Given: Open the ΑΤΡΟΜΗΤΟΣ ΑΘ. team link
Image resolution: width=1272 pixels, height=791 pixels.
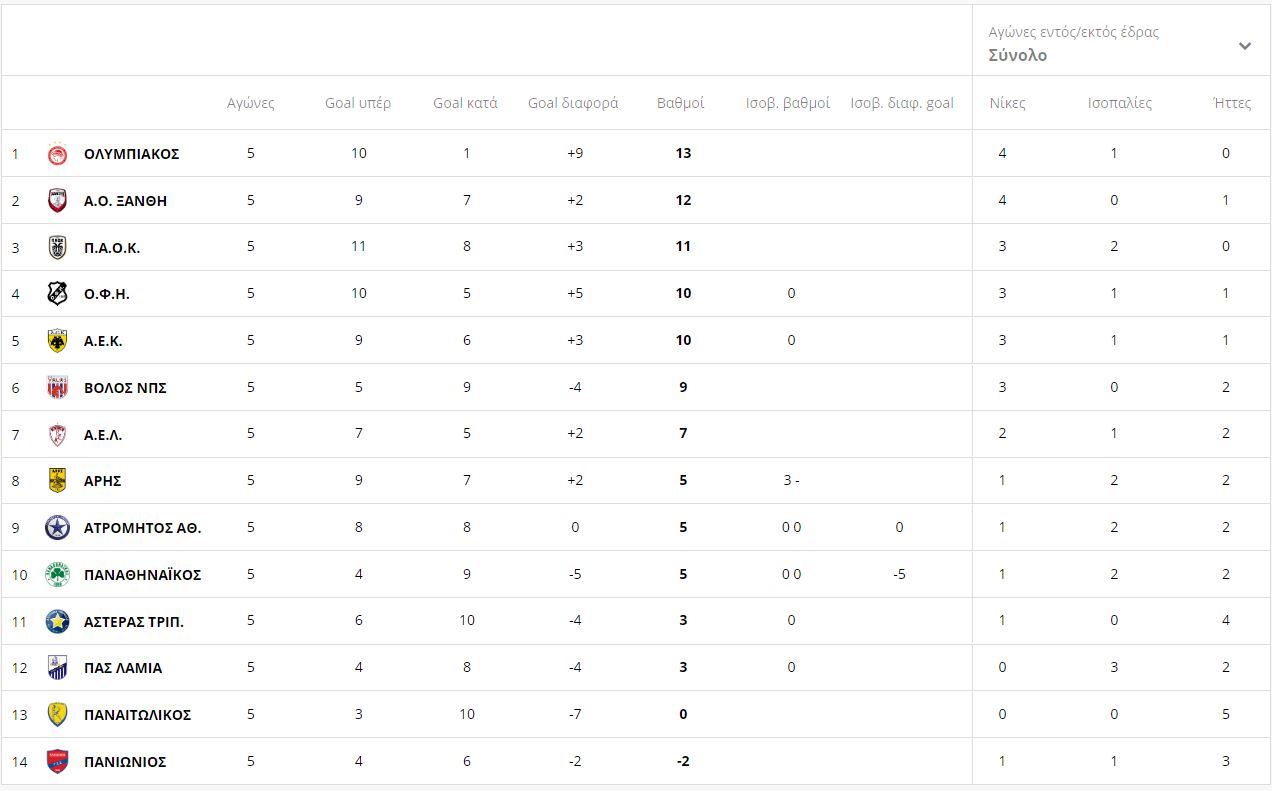Looking at the screenshot, I should coord(143,528).
